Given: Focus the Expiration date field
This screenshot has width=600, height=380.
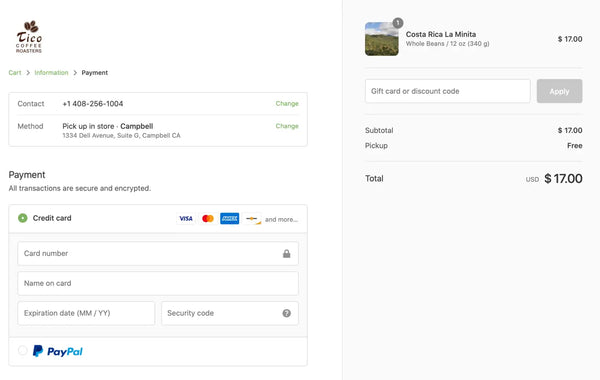Looking at the screenshot, I should pos(86,313).
